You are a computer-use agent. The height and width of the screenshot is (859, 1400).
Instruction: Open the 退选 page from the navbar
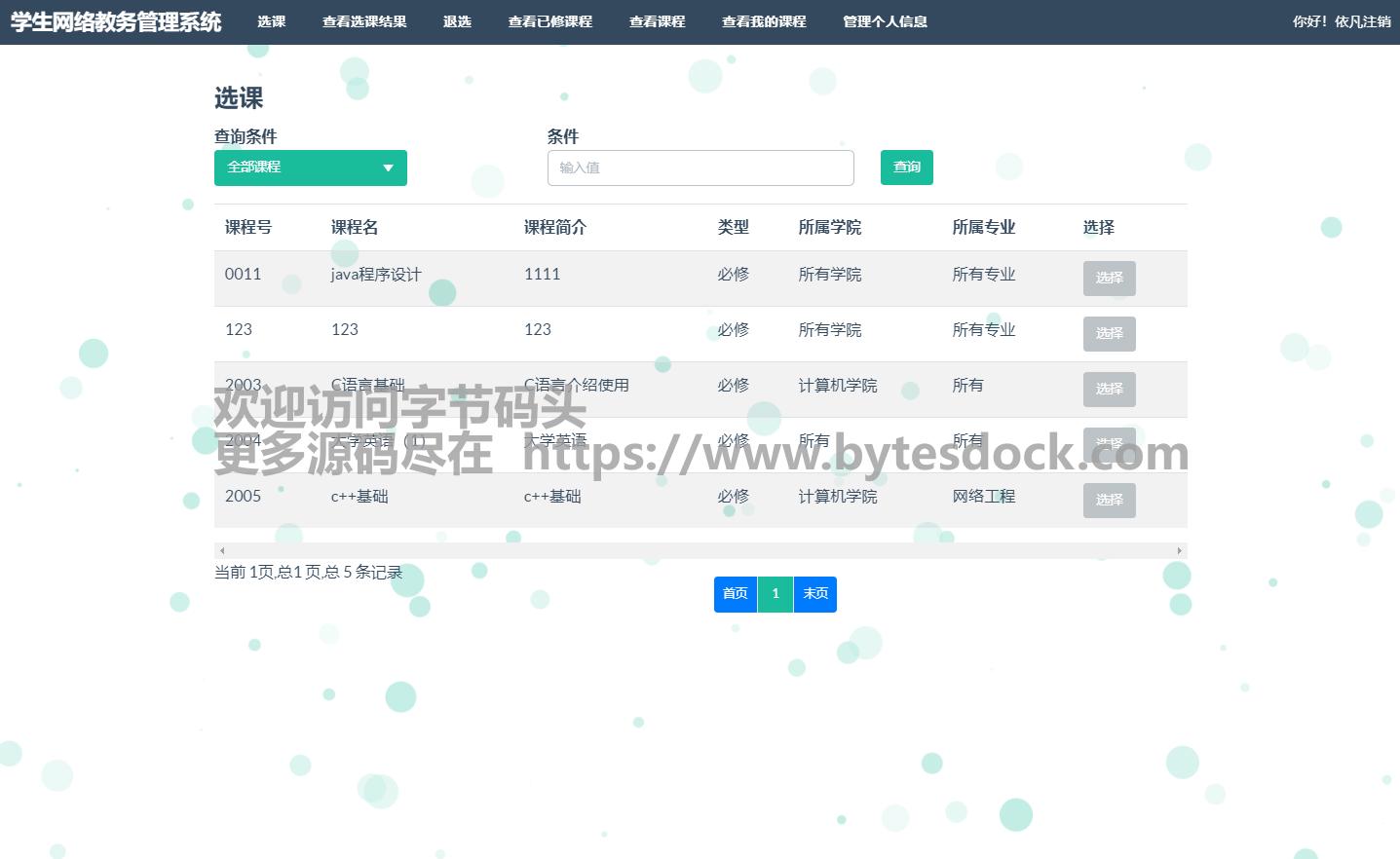[457, 21]
